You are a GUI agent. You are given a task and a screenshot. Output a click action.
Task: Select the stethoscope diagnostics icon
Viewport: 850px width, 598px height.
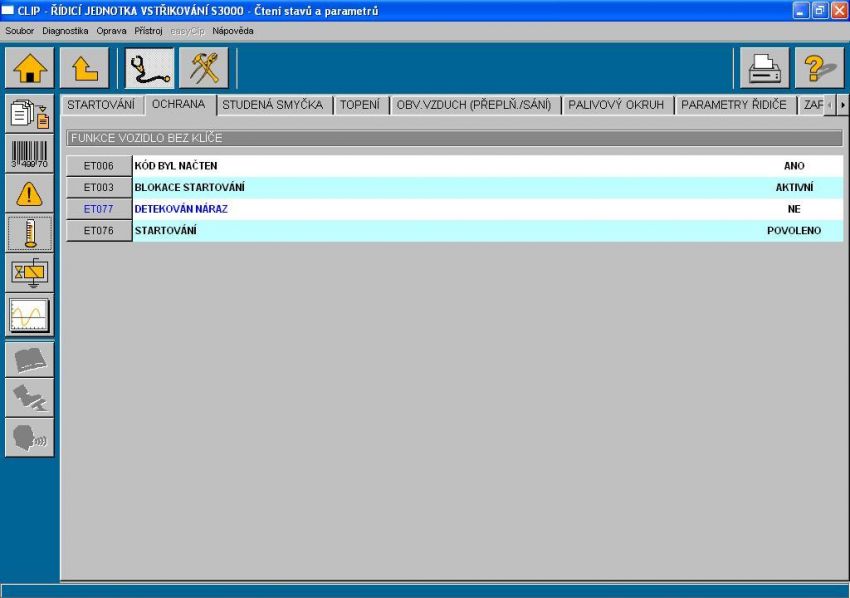[x=148, y=69]
